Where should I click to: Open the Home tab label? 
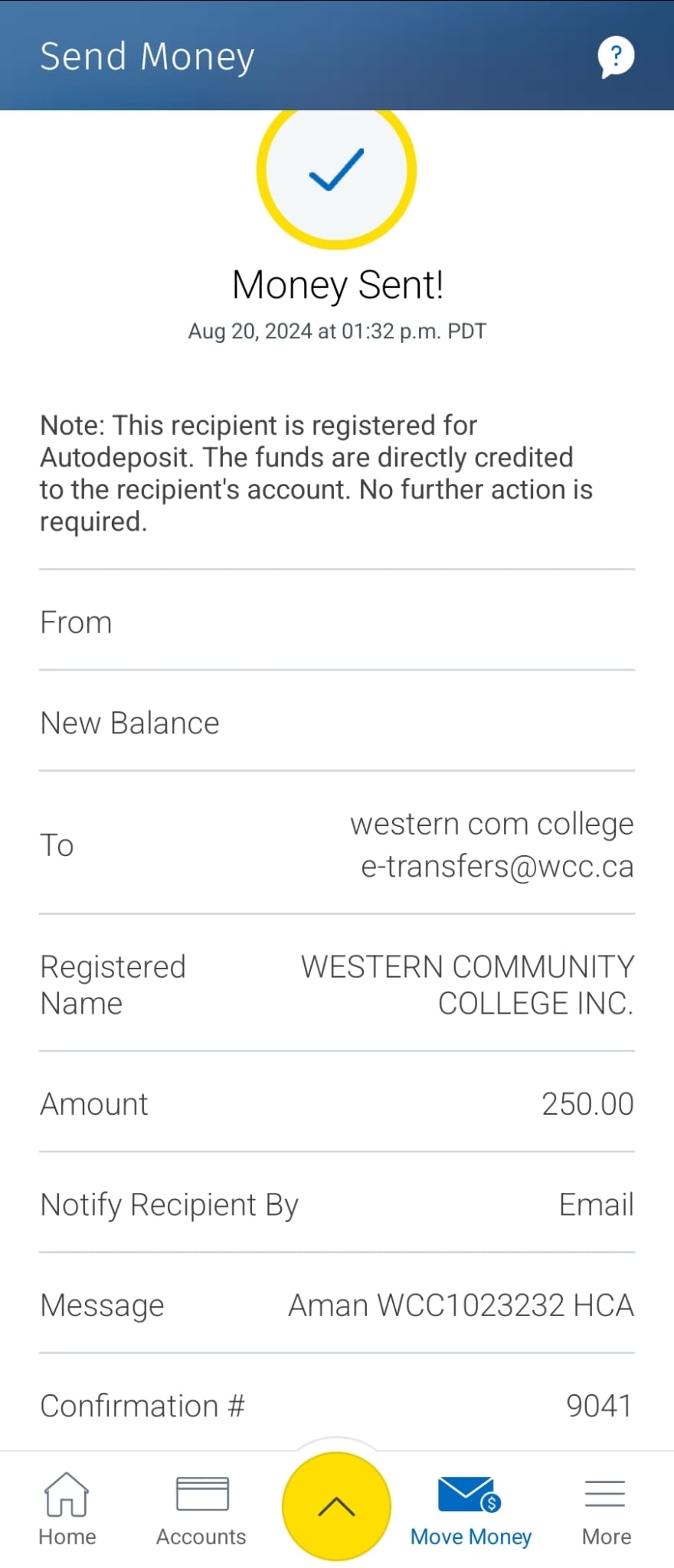pyautogui.click(x=67, y=1537)
